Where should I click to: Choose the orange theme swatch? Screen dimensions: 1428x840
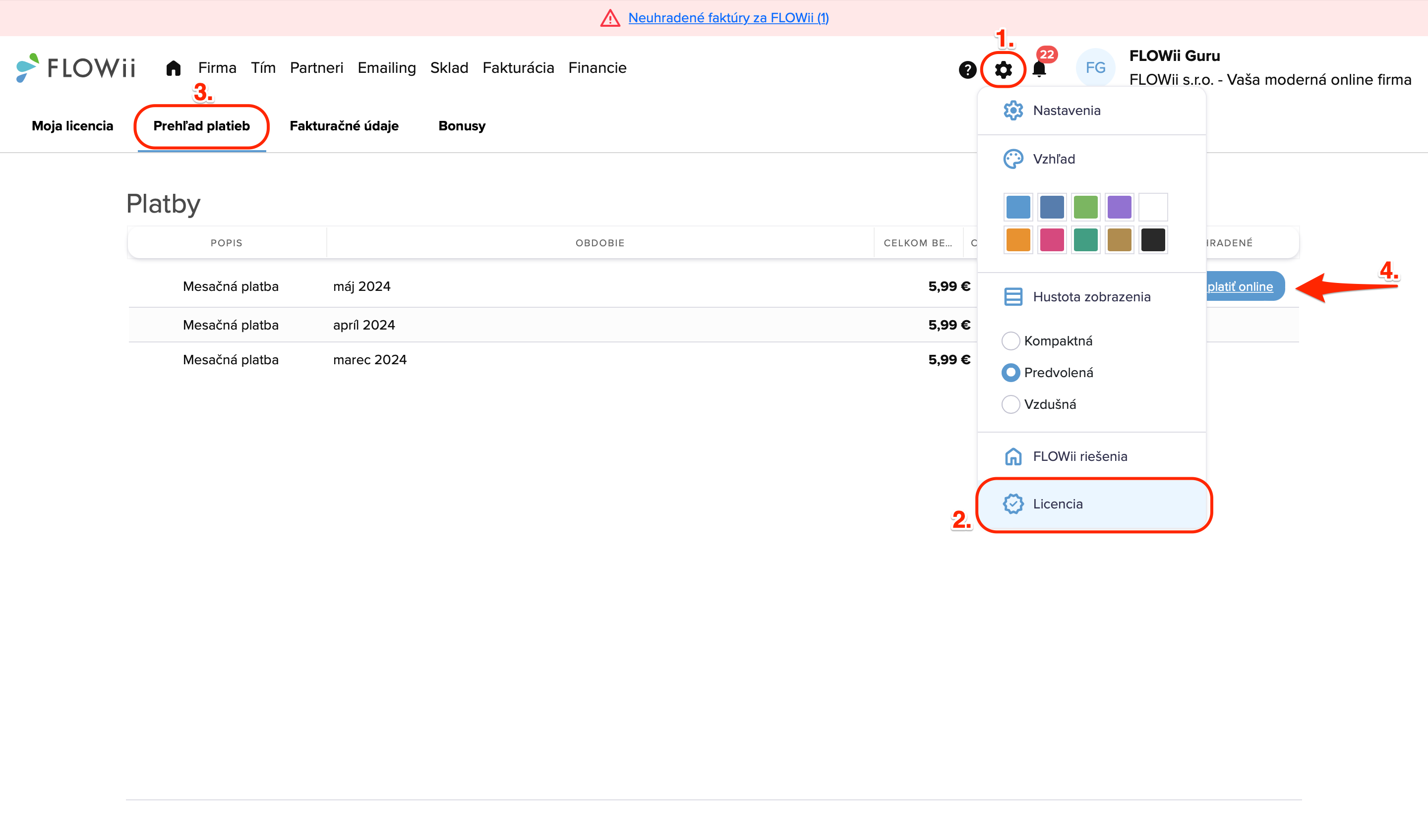(1018, 240)
